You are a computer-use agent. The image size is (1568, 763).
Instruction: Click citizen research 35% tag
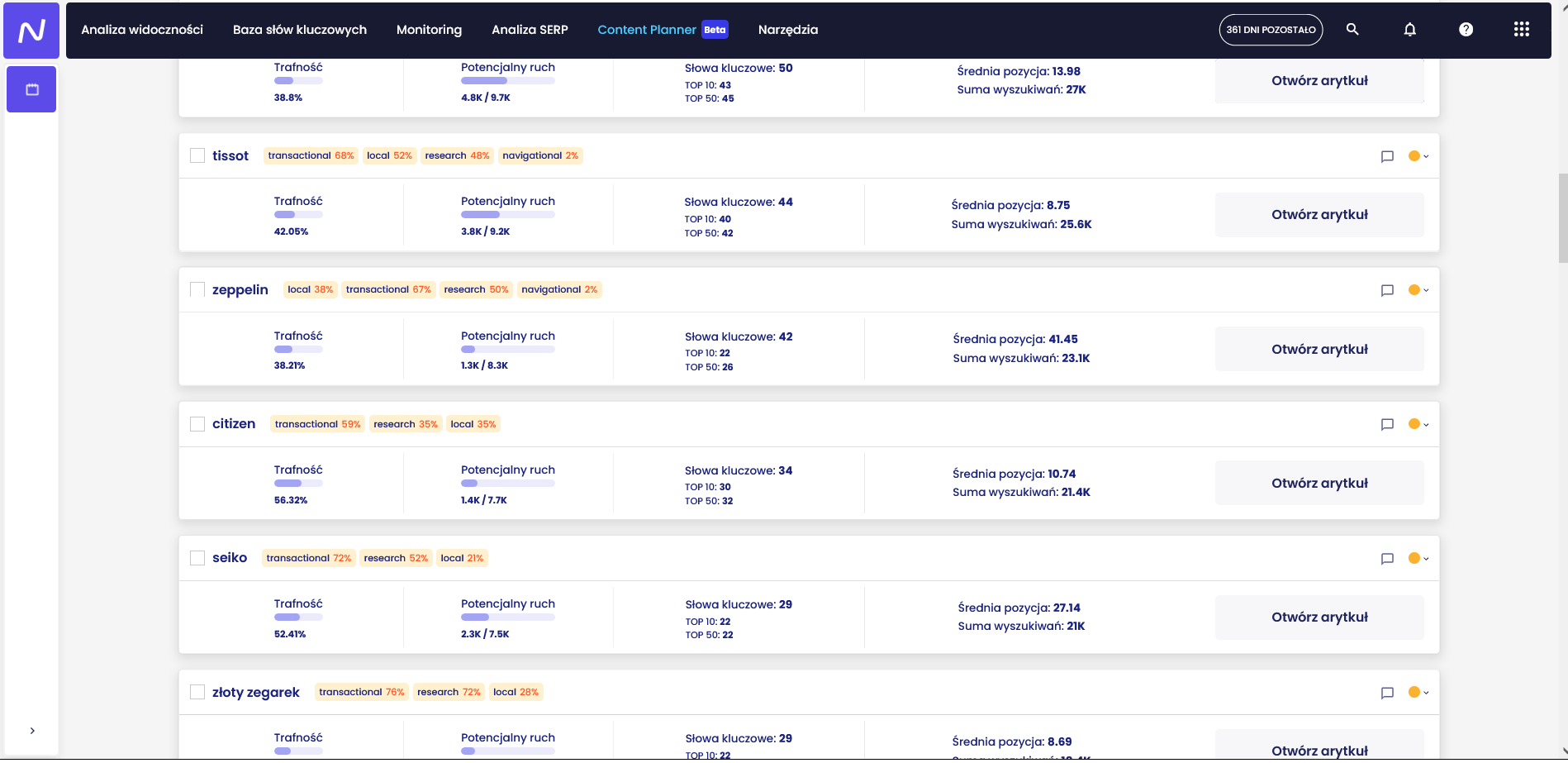coord(406,424)
